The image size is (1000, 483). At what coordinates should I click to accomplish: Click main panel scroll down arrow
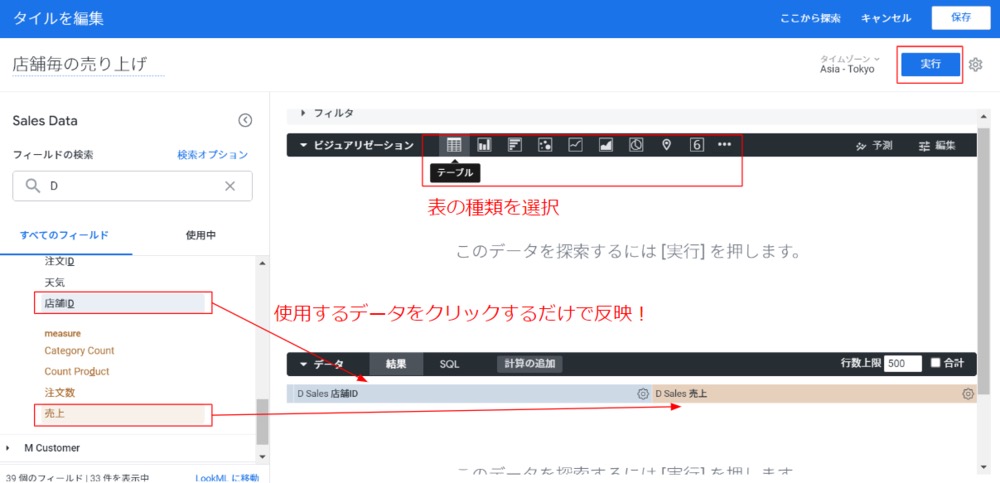point(985,467)
